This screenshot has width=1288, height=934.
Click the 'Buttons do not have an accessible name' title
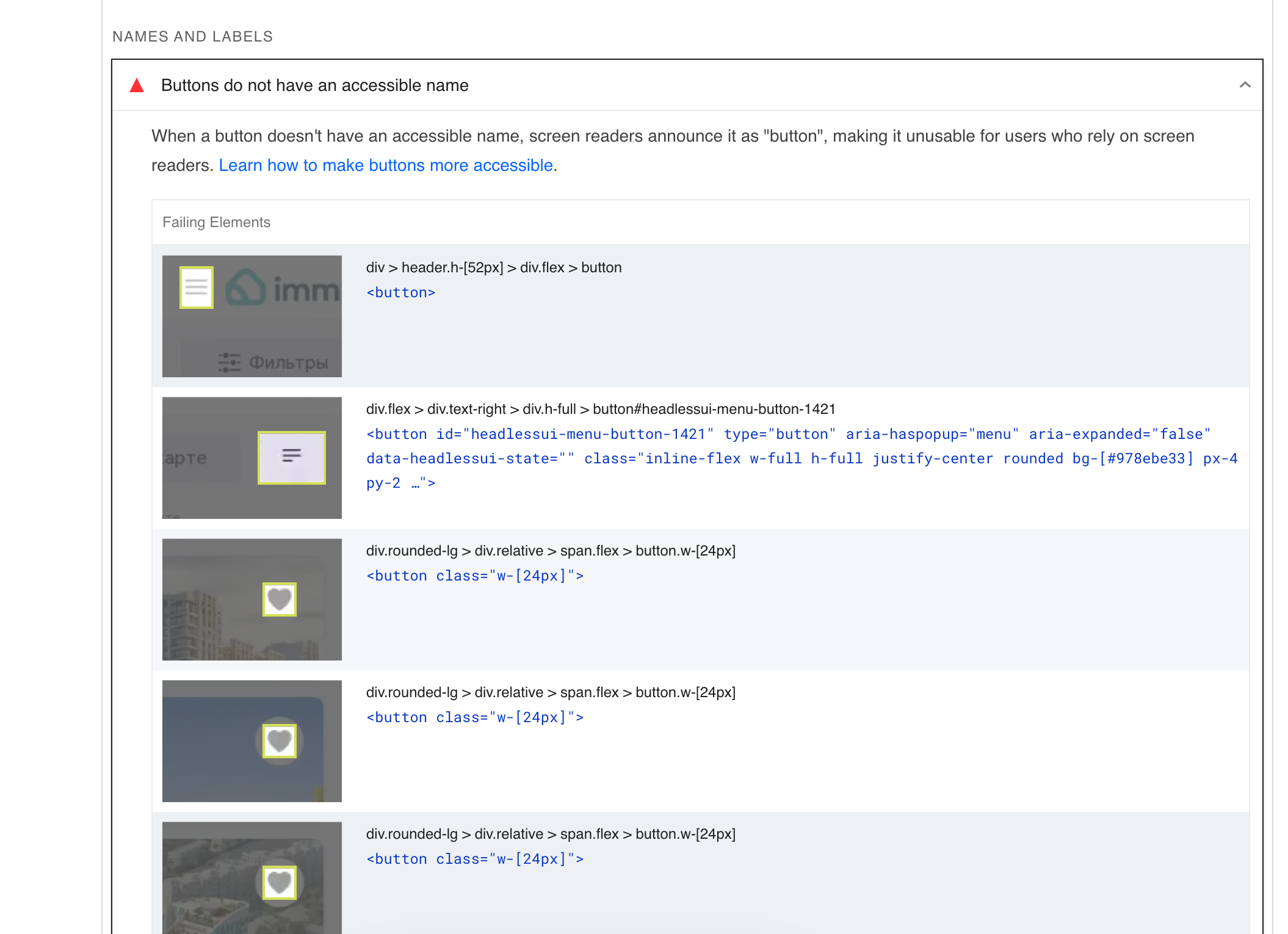[314, 85]
